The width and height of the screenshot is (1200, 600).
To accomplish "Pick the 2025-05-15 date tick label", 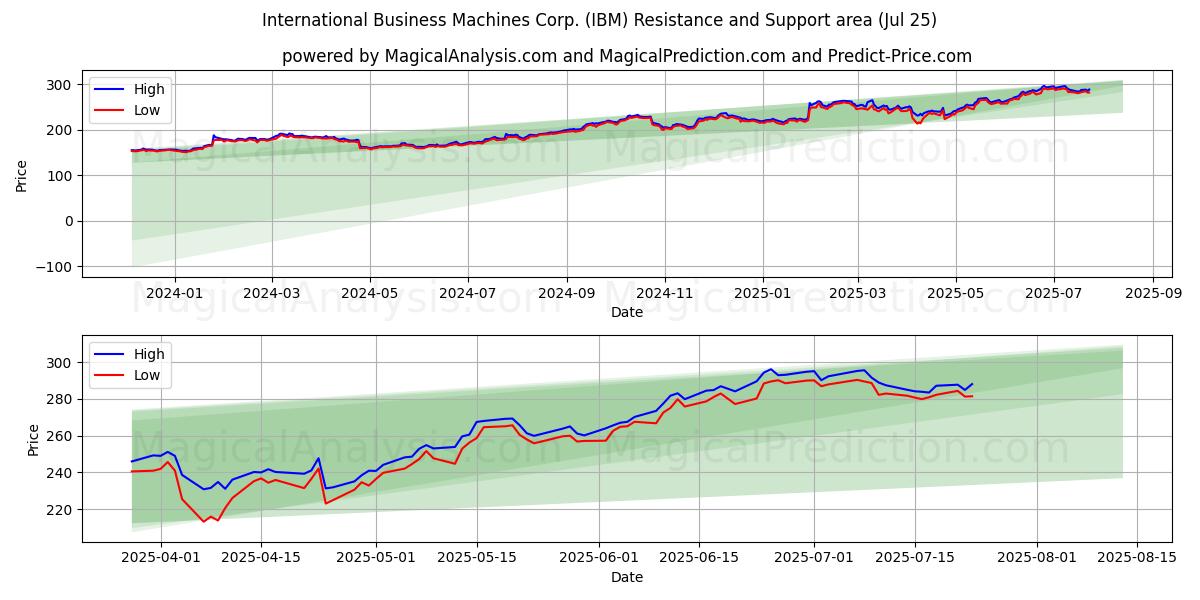I will pyautogui.click(x=477, y=558).
